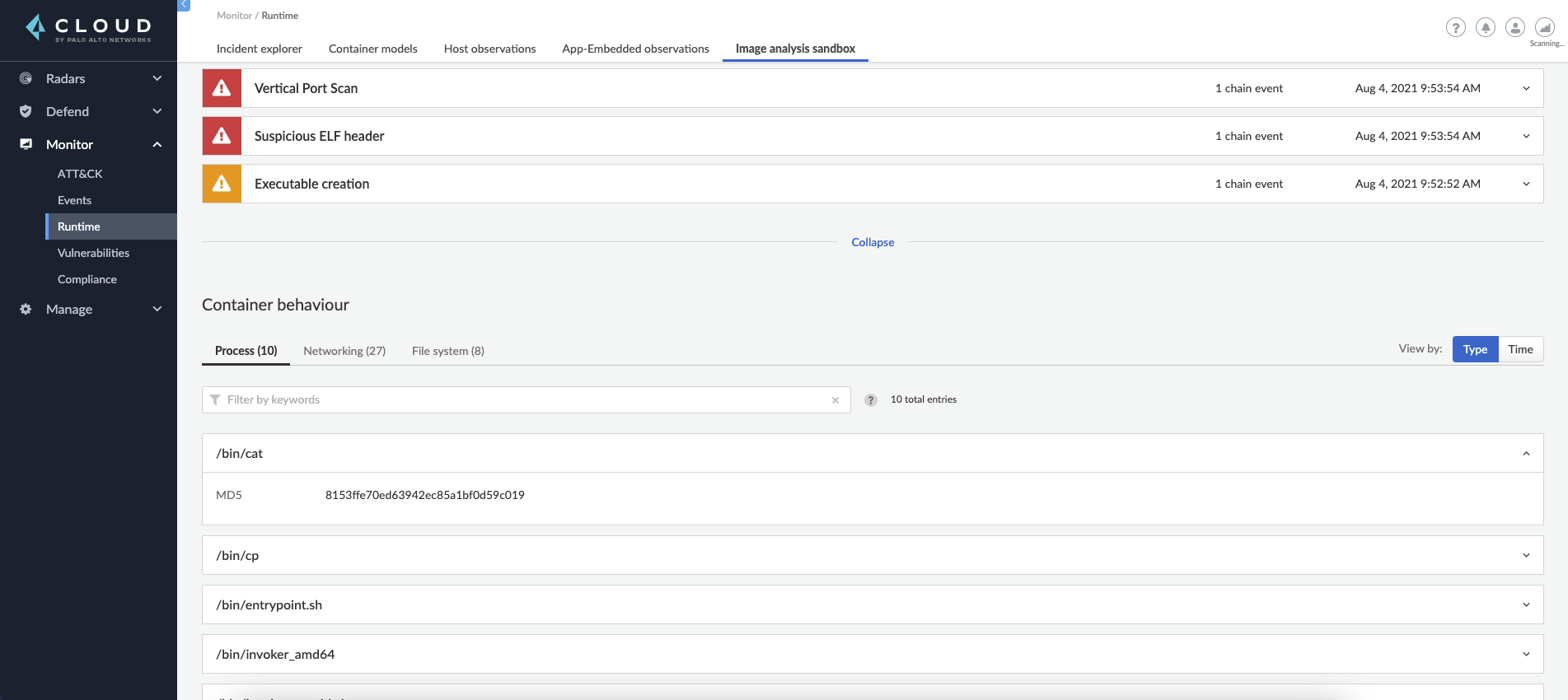Collapse the sidebar with the arrow icon
1568x700 pixels.
click(184, 5)
